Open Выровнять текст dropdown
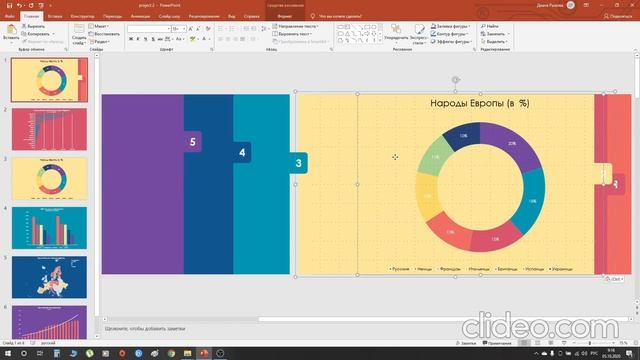Screen dimensions: 640x360 point(291,34)
